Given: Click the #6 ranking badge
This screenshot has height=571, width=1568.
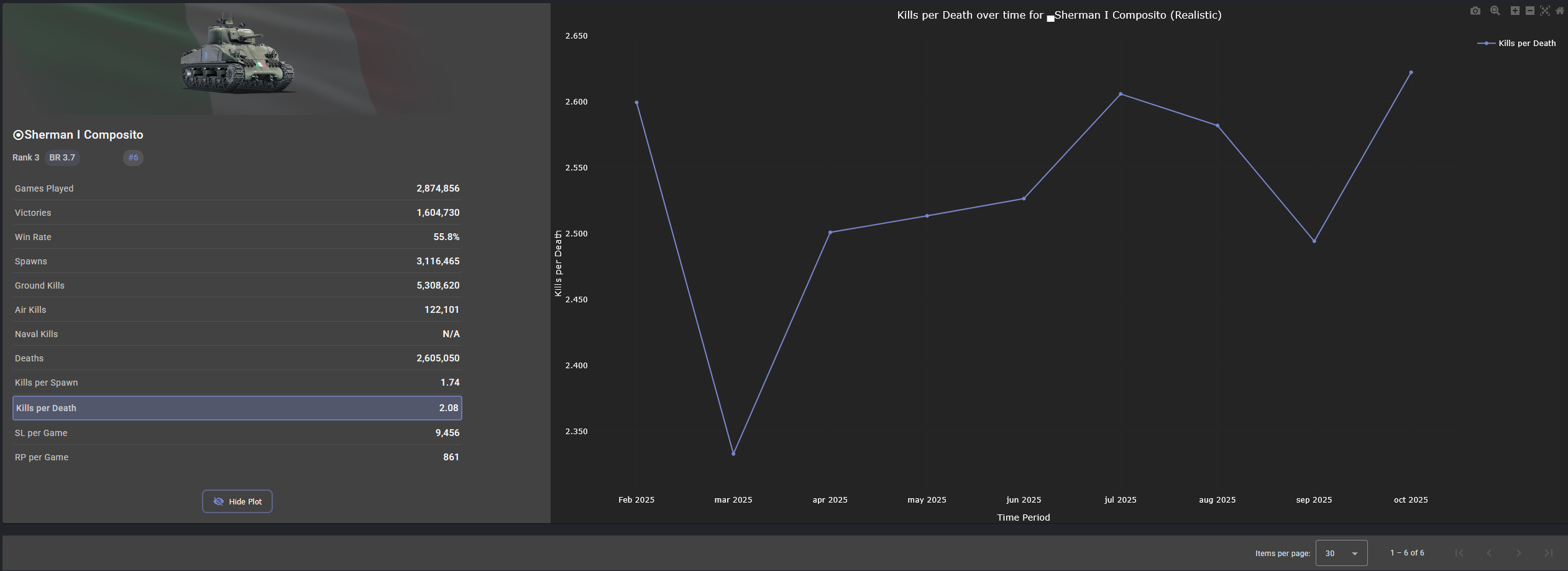Looking at the screenshot, I should 133,158.
